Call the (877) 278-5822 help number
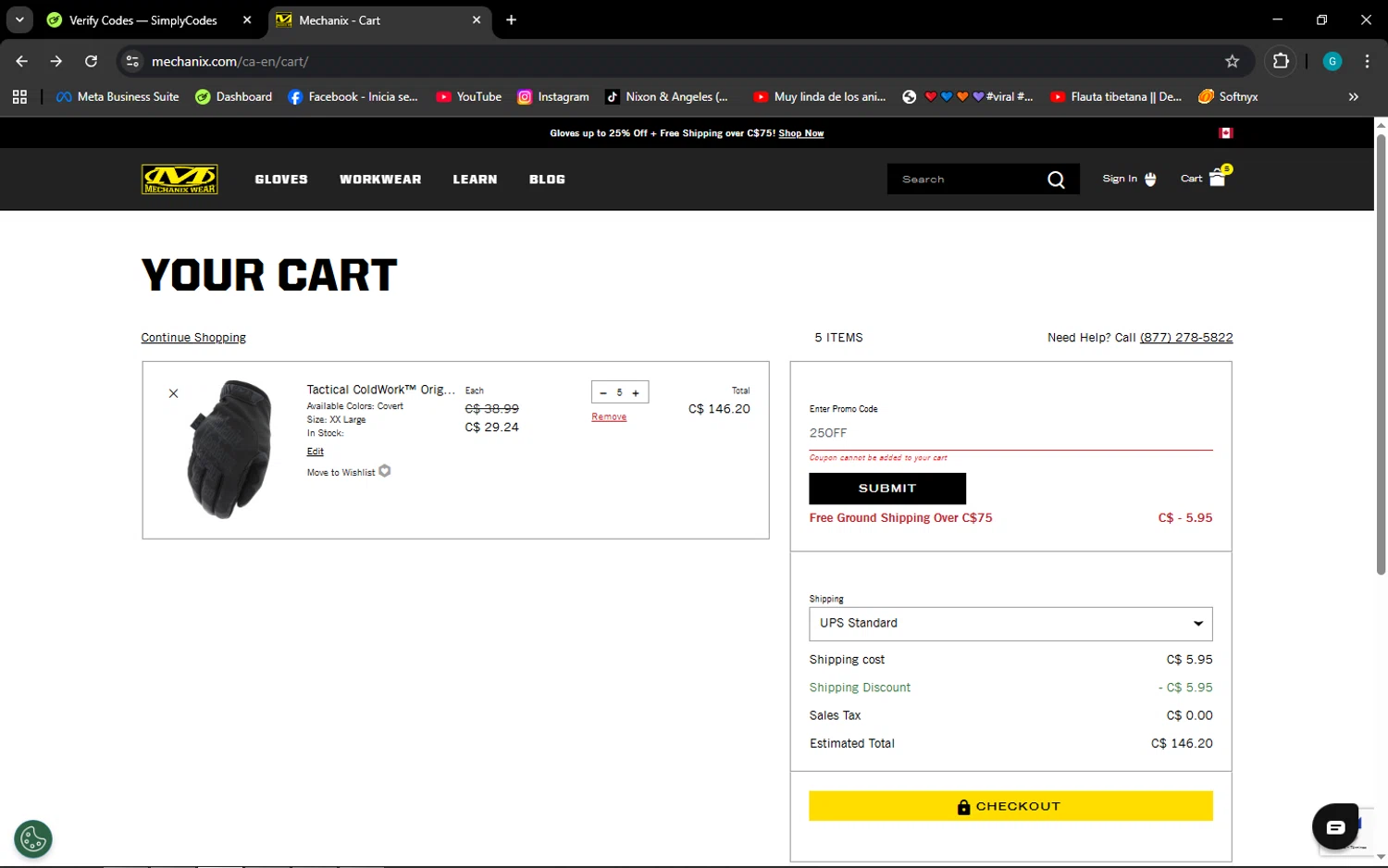 1186,338
